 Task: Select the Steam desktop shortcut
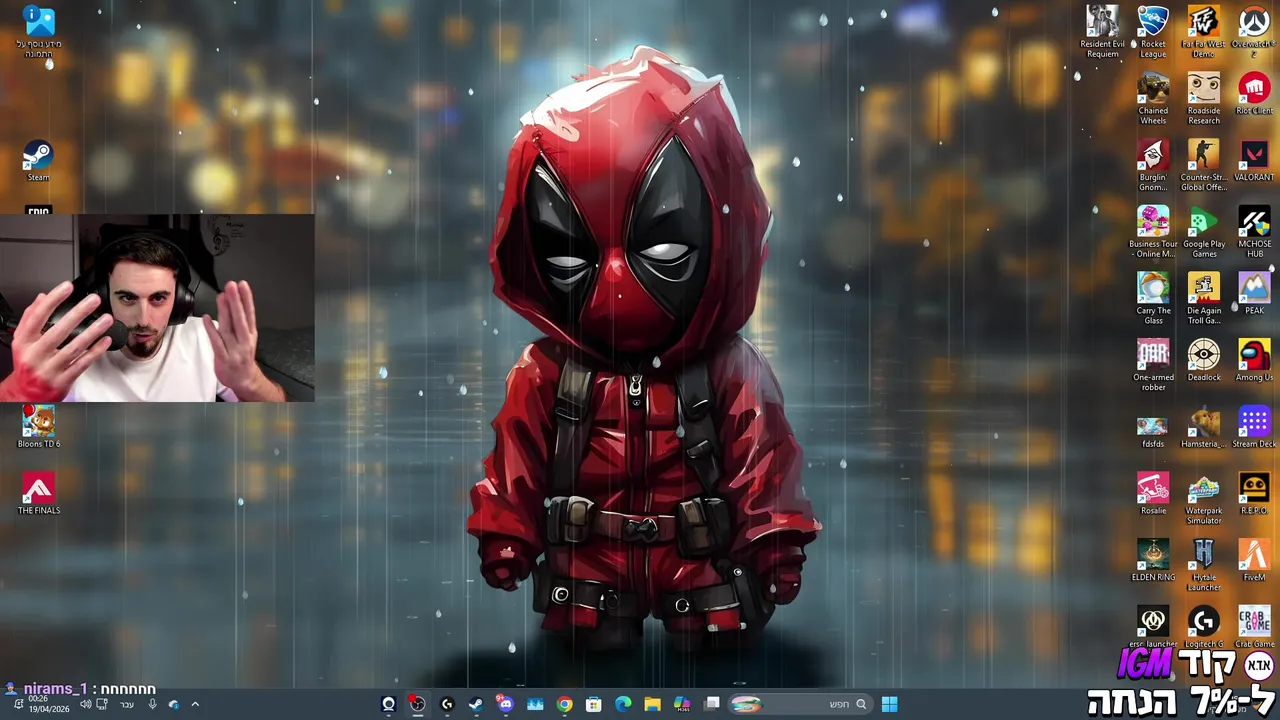point(38,161)
